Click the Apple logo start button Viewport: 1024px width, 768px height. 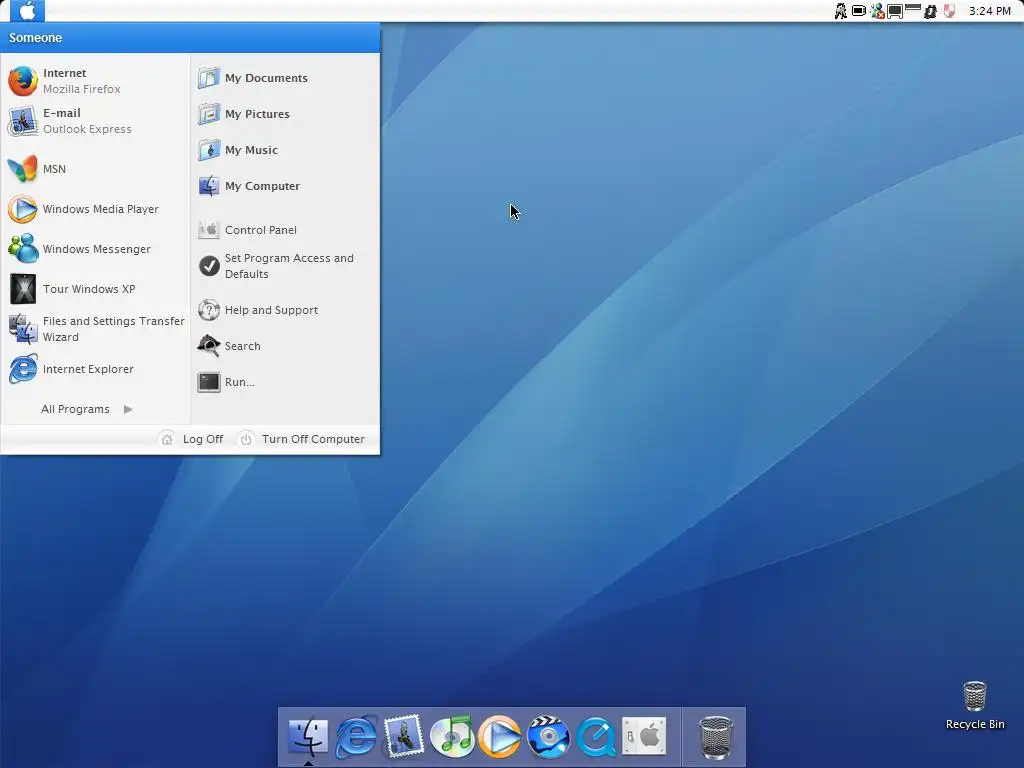(x=27, y=10)
